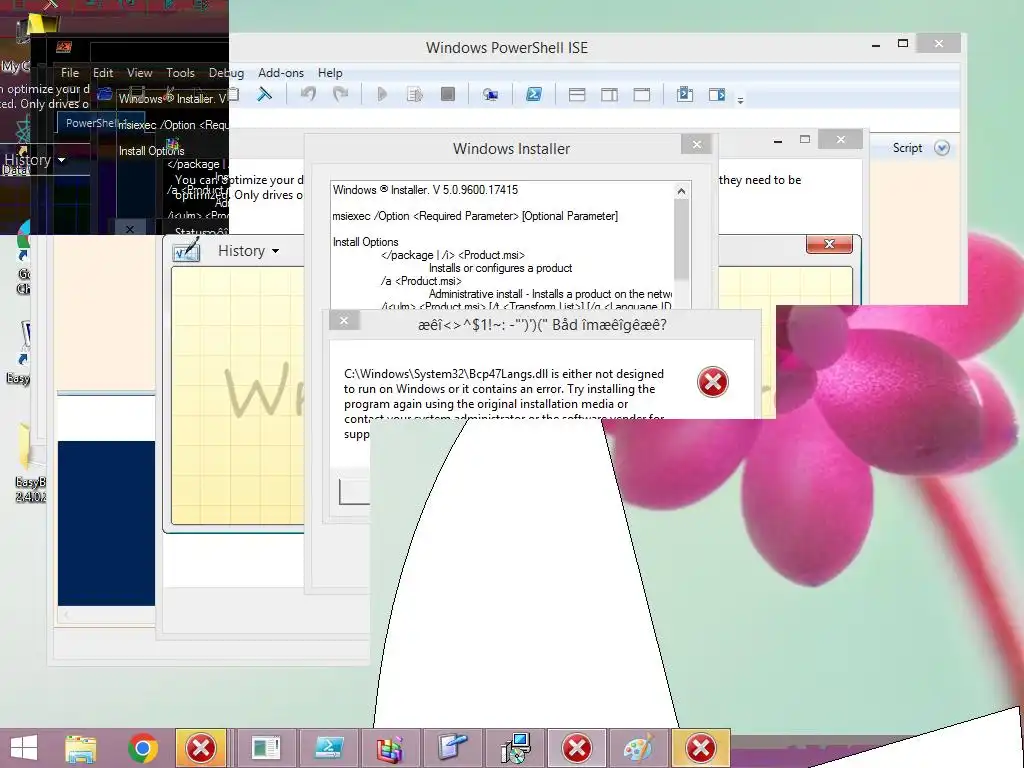Open the View menu in PowerShell ISE
The image size is (1024, 768).
click(x=139, y=72)
